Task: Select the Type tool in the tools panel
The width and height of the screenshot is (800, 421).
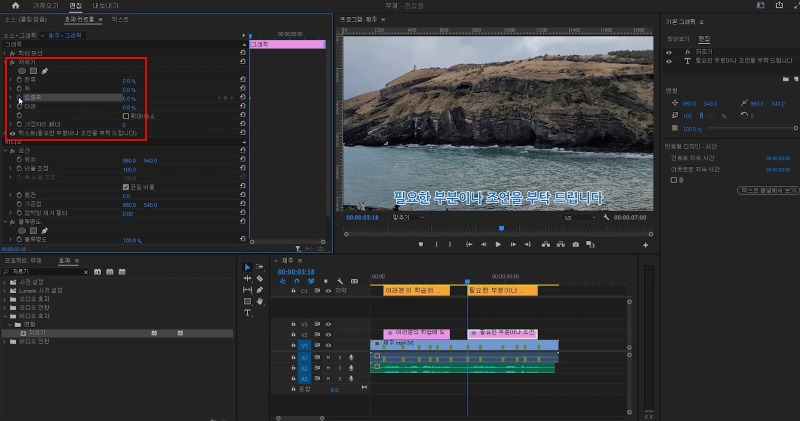Action: [x=248, y=313]
